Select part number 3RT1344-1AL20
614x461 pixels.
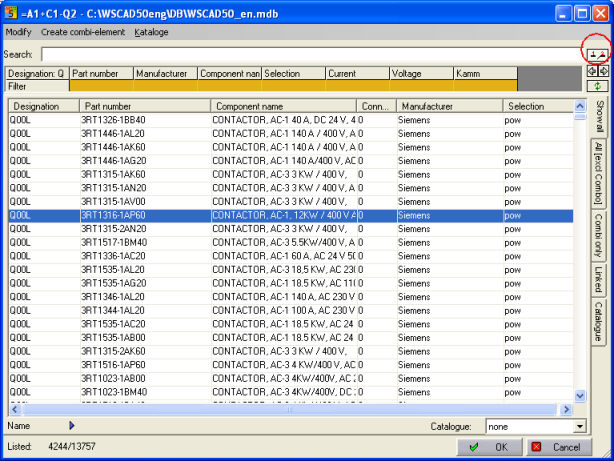pos(113,310)
